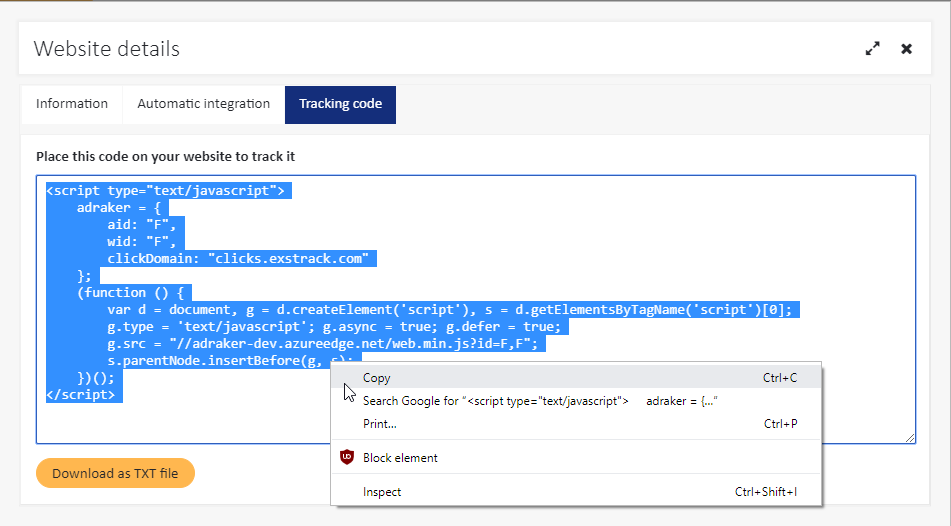This screenshot has height=526, width=951.
Task: Click the closing </script> tag line
Action: 81,395
